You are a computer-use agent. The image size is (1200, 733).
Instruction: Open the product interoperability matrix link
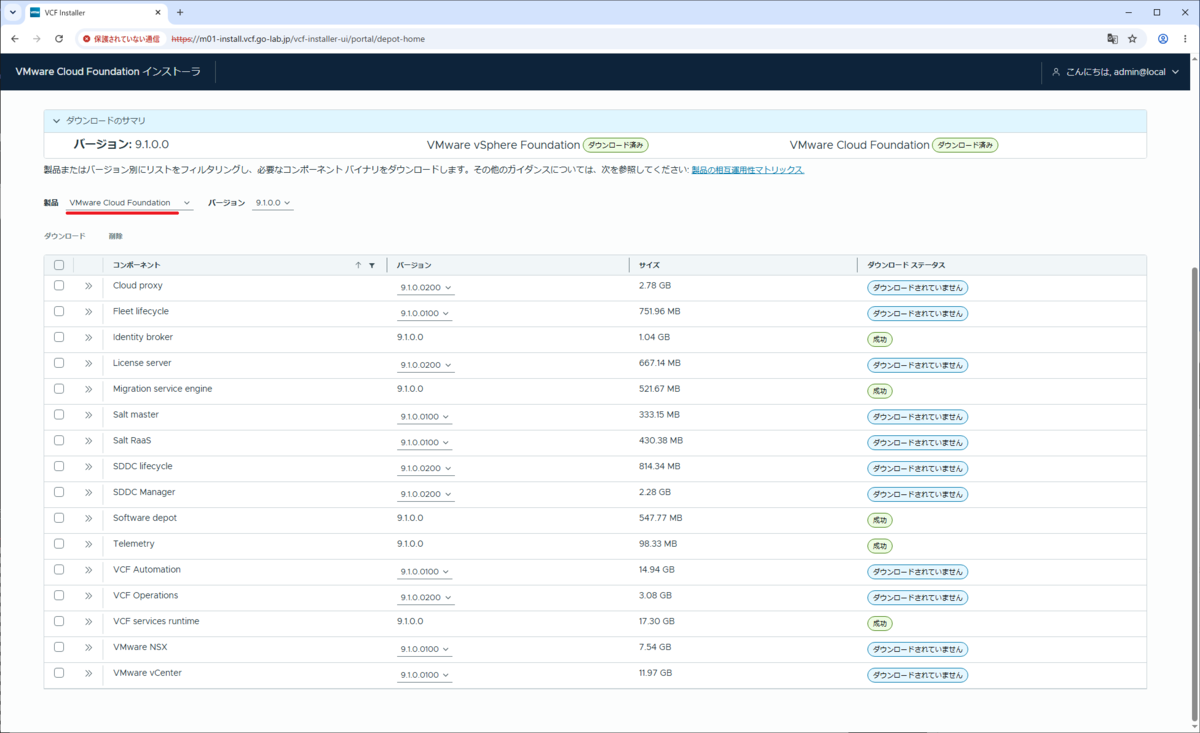click(748, 170)
